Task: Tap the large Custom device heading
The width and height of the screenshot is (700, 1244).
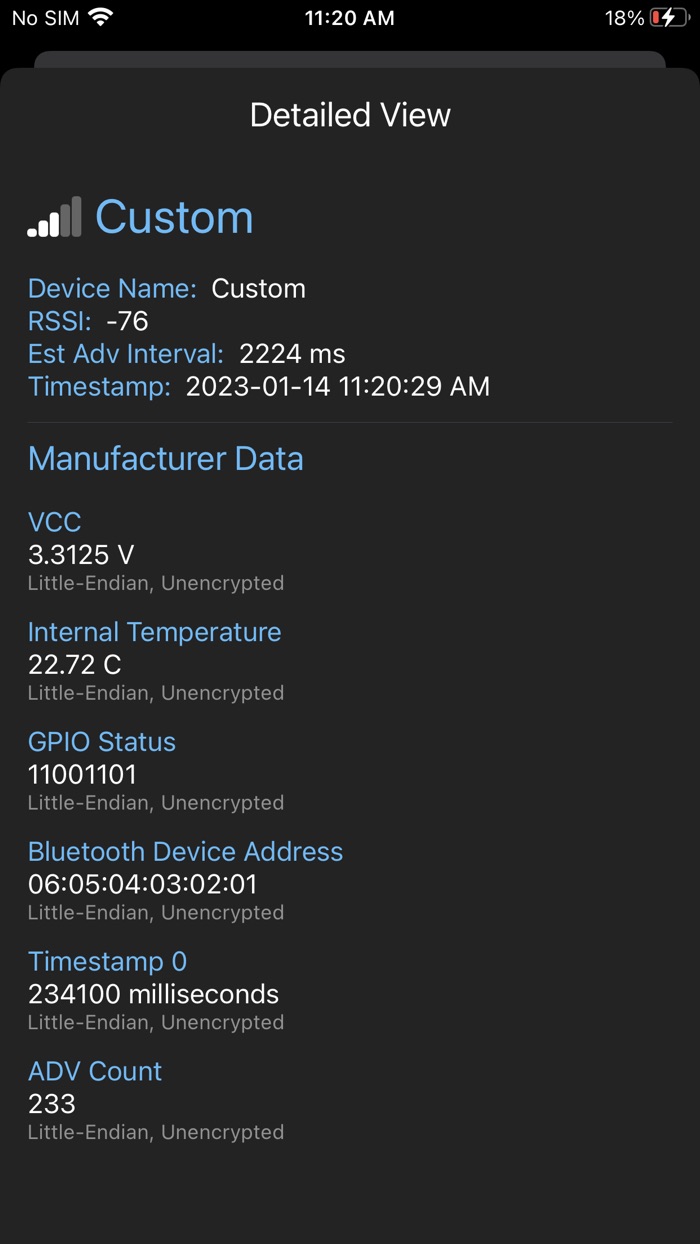Action: point(174,217)
